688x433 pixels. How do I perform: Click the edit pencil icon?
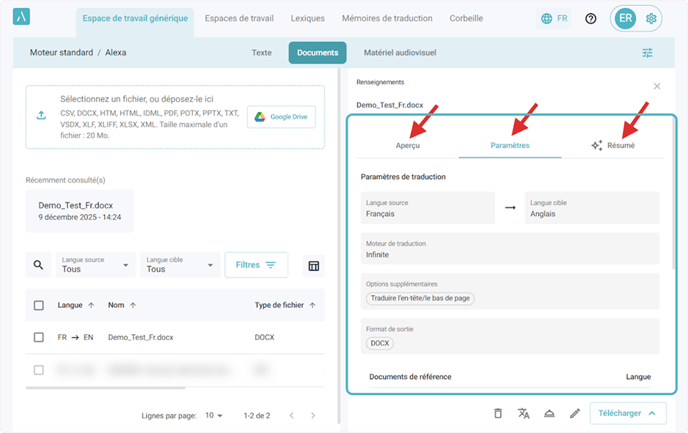575,413
